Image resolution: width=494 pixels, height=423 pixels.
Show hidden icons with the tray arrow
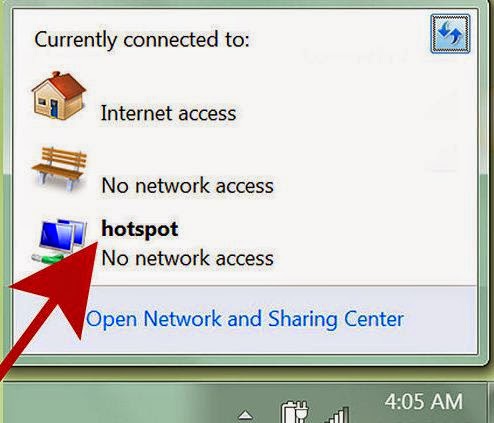point(246,415)
